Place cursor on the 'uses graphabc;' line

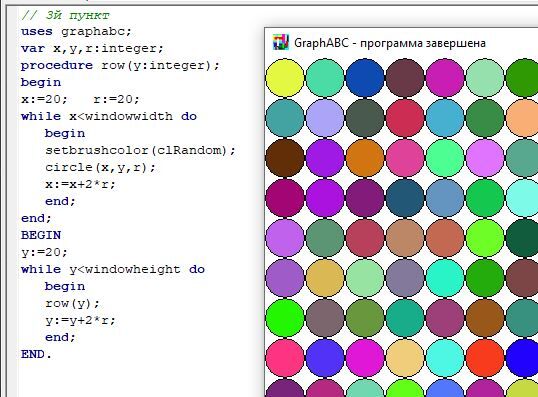[76, 32]
